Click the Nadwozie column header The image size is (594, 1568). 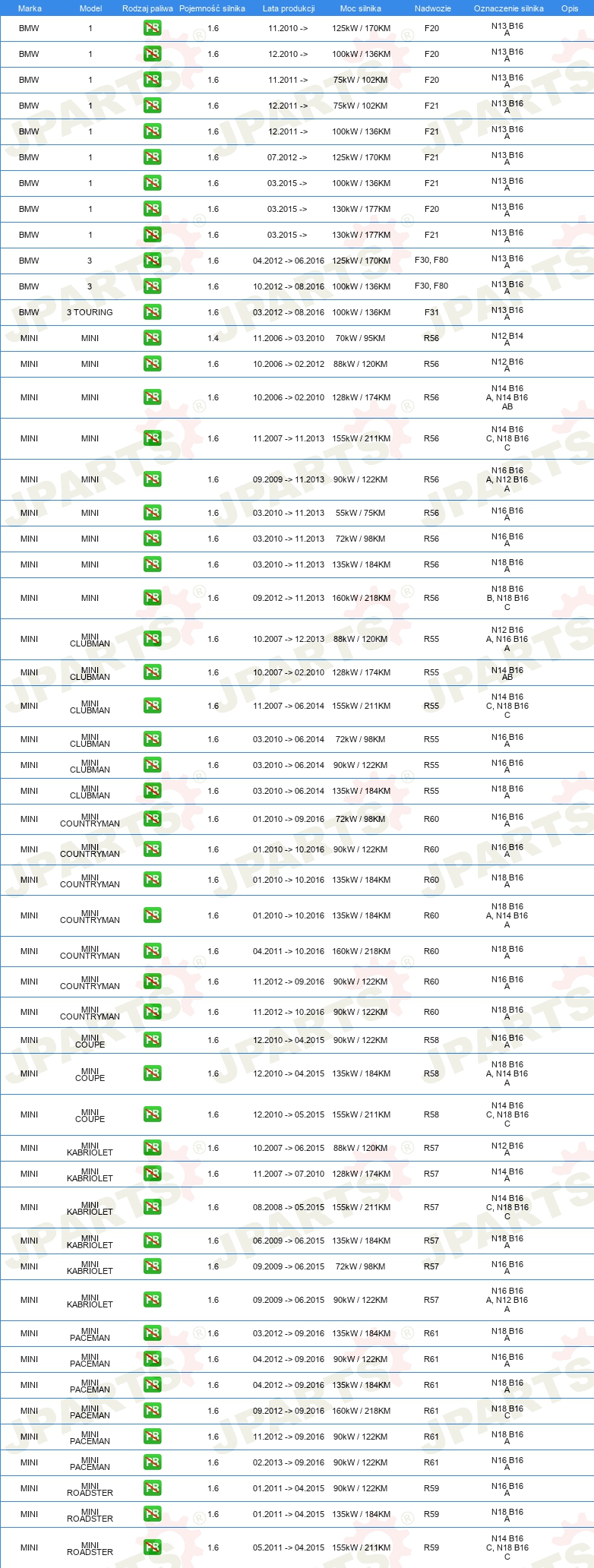click(433, 8)
